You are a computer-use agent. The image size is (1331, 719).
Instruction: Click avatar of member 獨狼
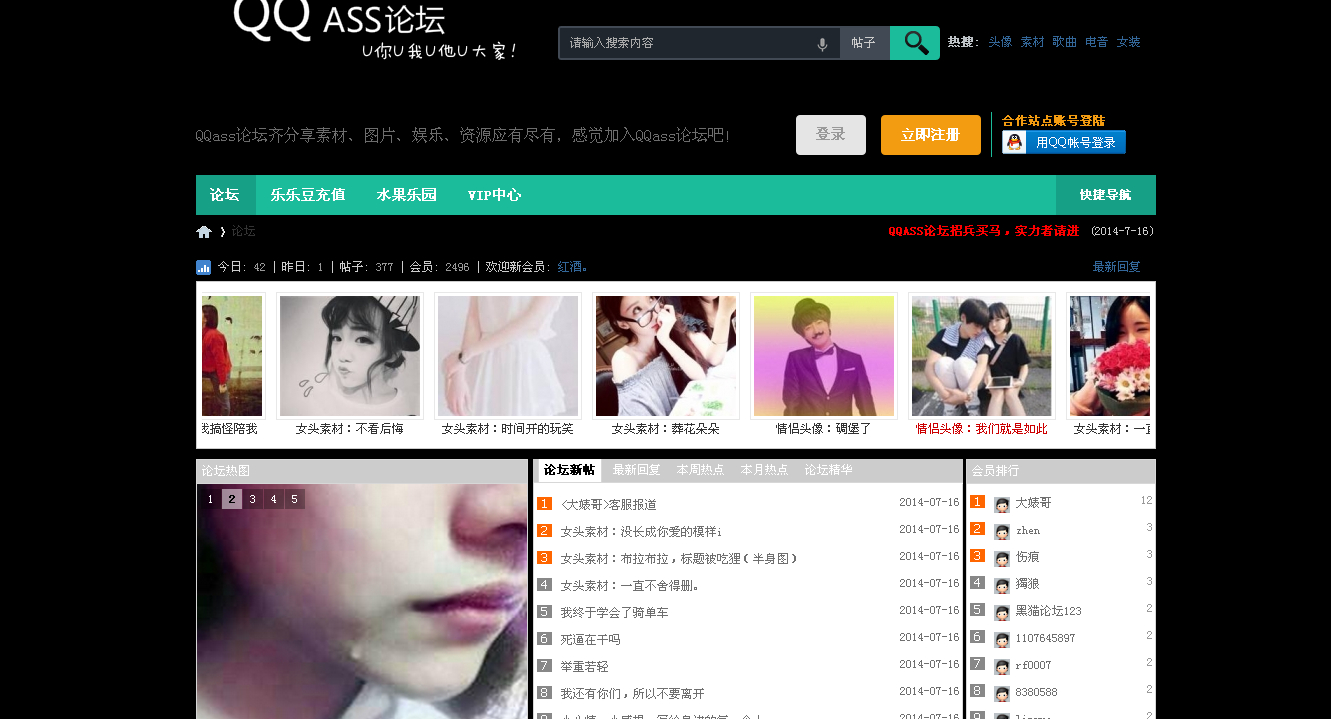point(1002,585)
